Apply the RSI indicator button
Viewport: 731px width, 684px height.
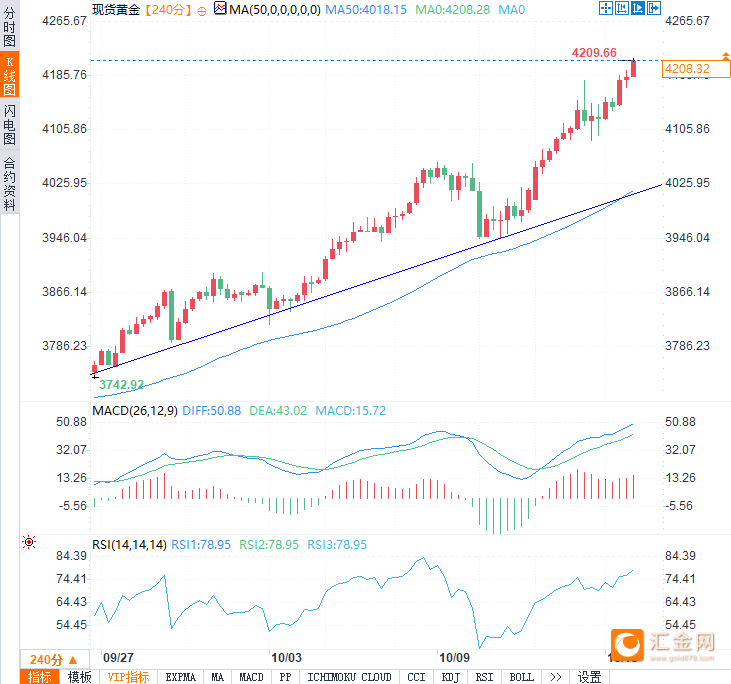point(484,677)
